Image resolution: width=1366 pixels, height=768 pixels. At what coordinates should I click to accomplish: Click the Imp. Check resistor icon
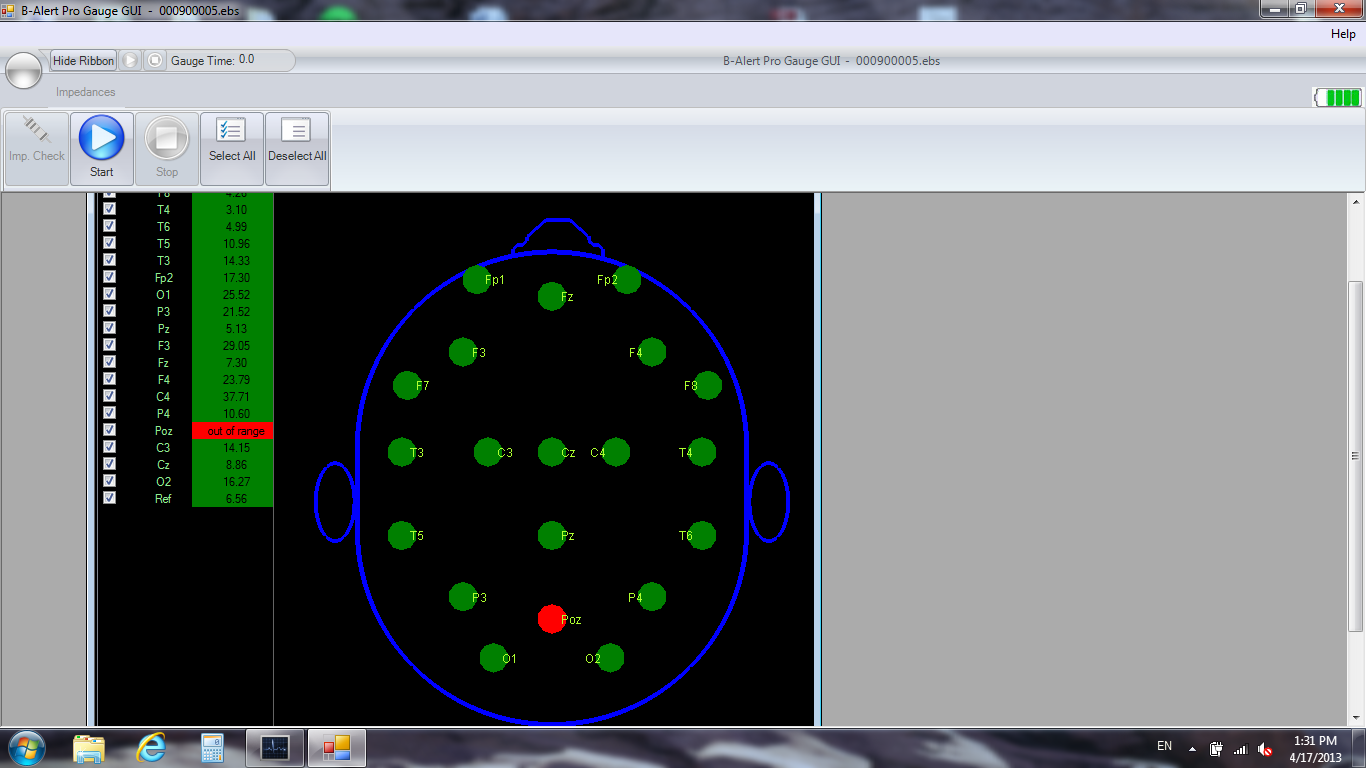coord(36,131)
